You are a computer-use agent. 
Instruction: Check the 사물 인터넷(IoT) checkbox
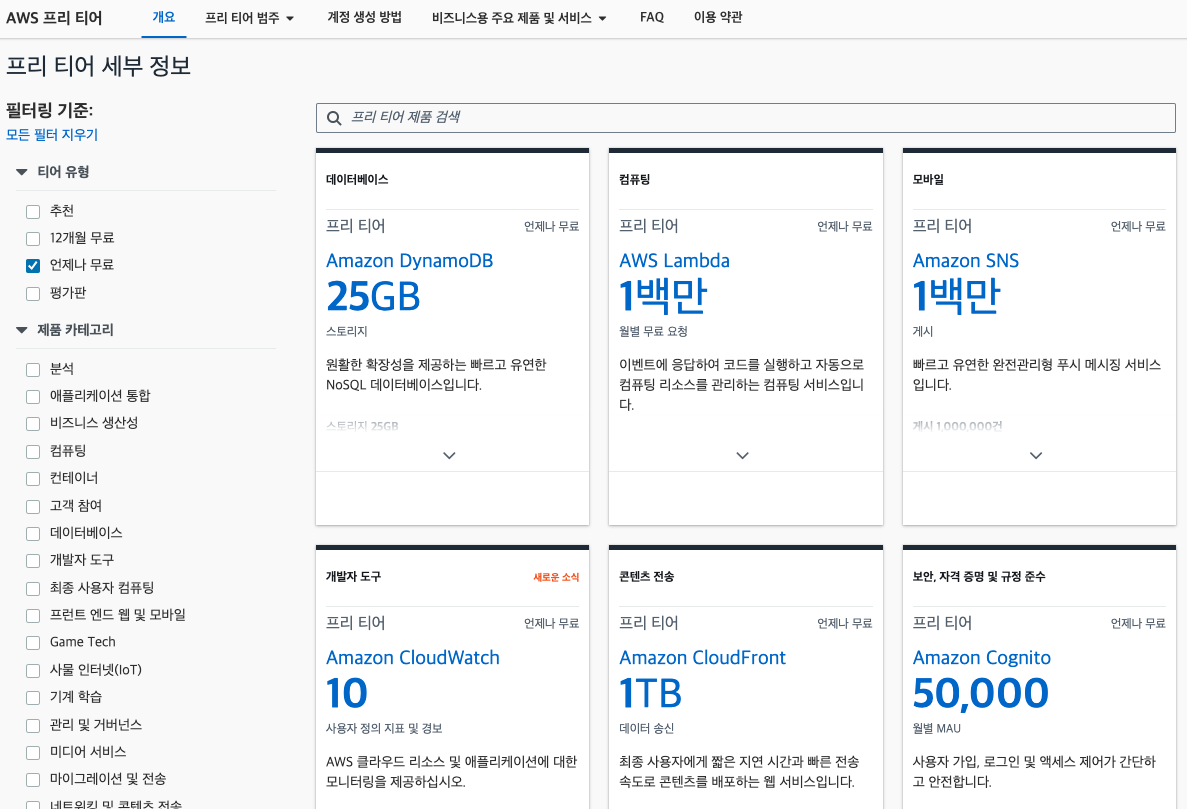click(33, 671)
